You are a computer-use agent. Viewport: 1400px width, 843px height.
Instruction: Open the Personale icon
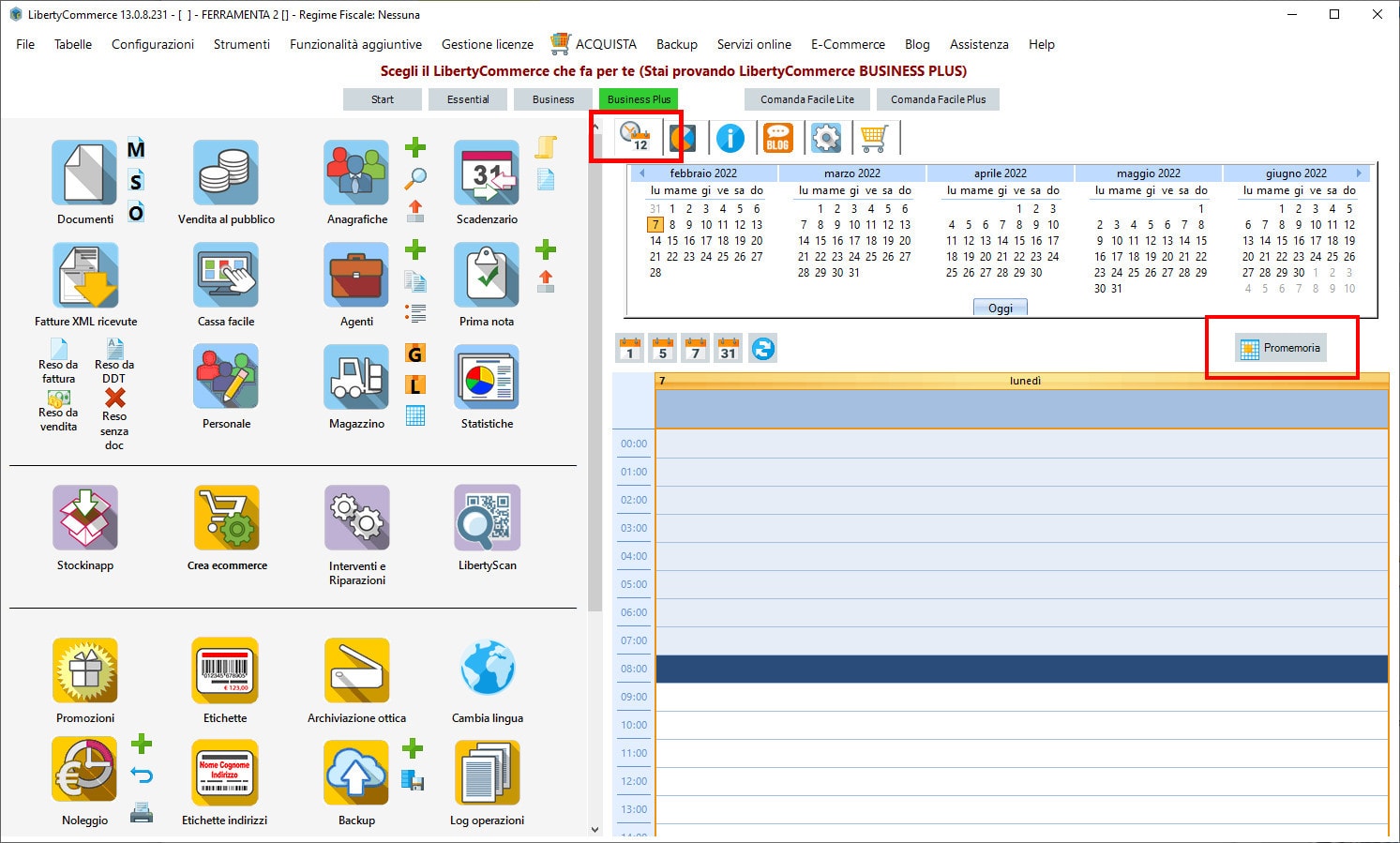(226, 377)
